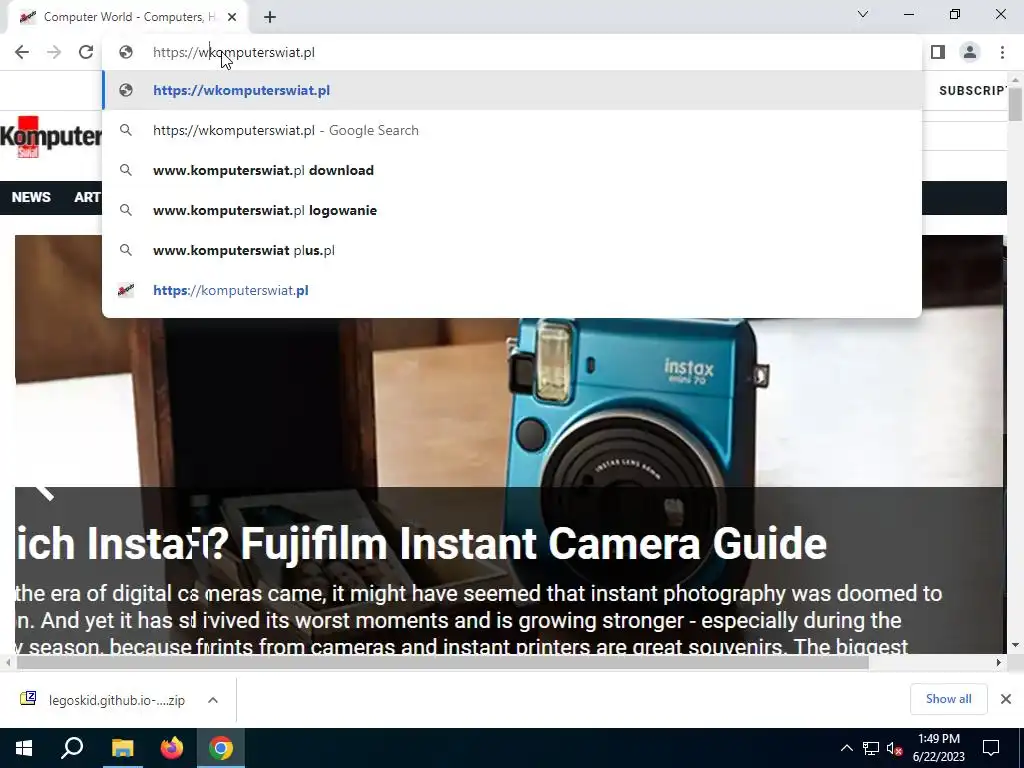Click the Komputer Swiat site logo
Screen dimensions: 1024x768
(51, 136)
